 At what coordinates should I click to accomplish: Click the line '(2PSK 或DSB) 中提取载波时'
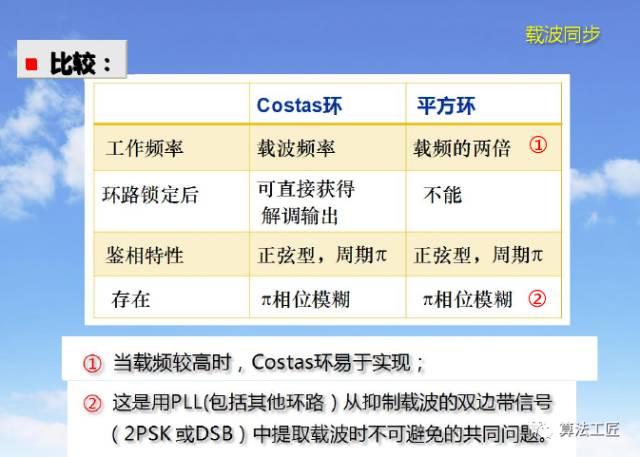tap(330, 434)
